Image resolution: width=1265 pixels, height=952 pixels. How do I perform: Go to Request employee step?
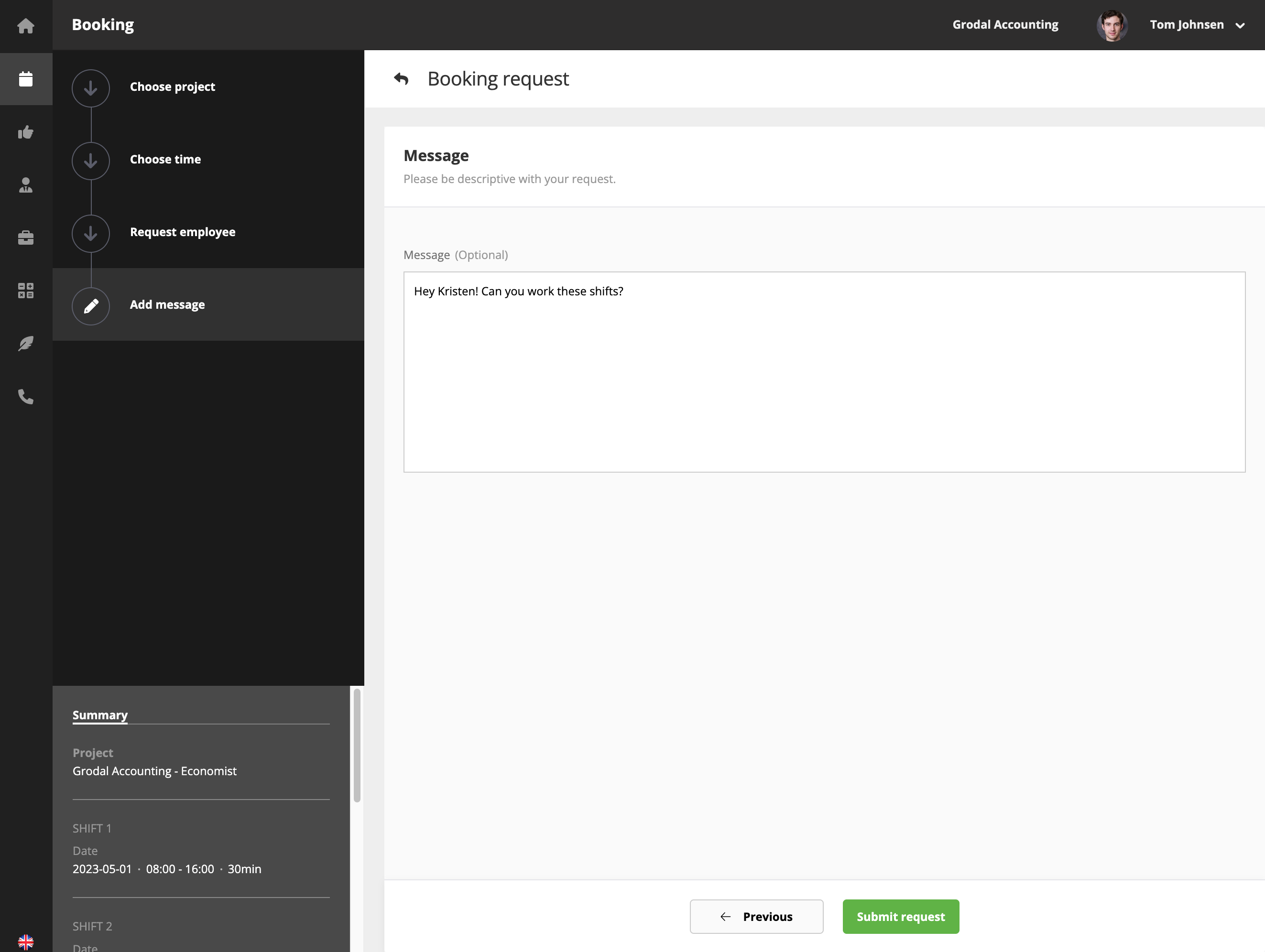click(x=183, y=232)
